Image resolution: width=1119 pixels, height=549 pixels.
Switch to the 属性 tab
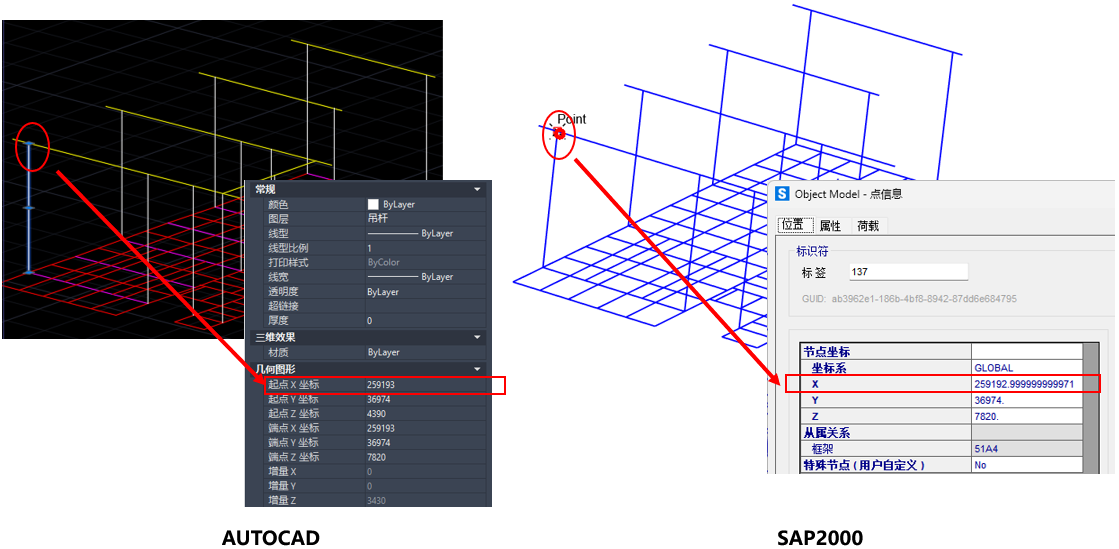830,226
